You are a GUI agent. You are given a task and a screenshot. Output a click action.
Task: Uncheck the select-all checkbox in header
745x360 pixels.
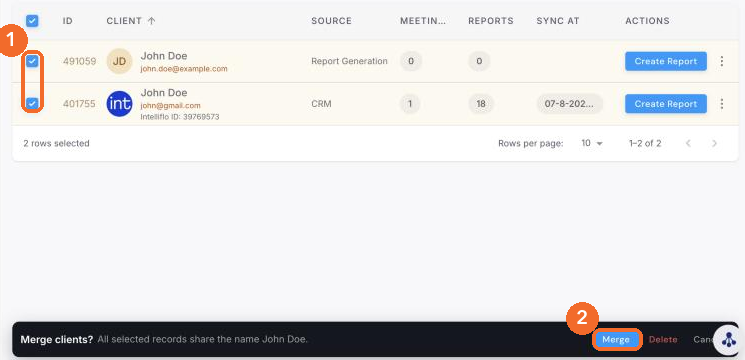pos(32,21)
